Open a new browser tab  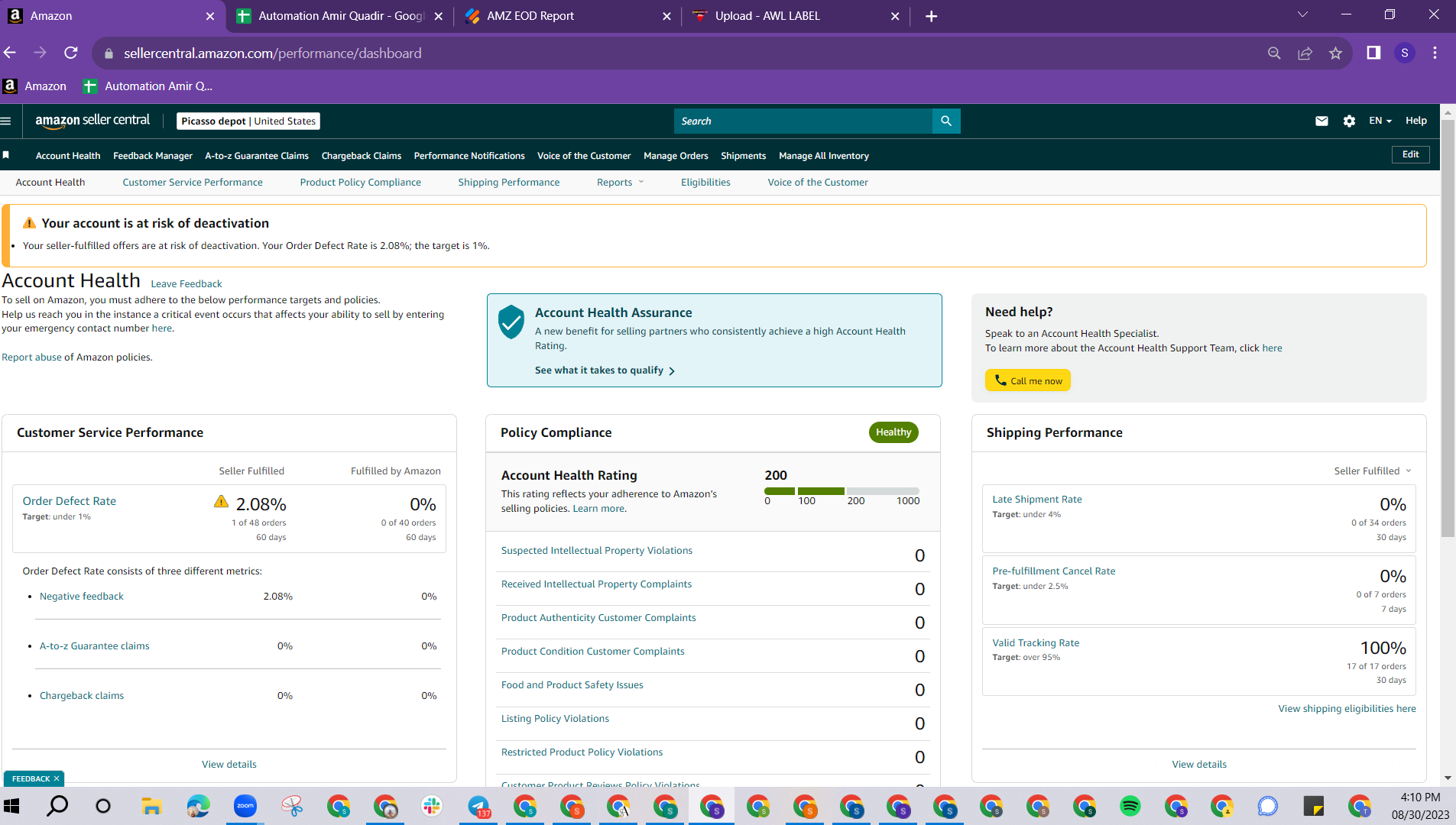[931, 16]
